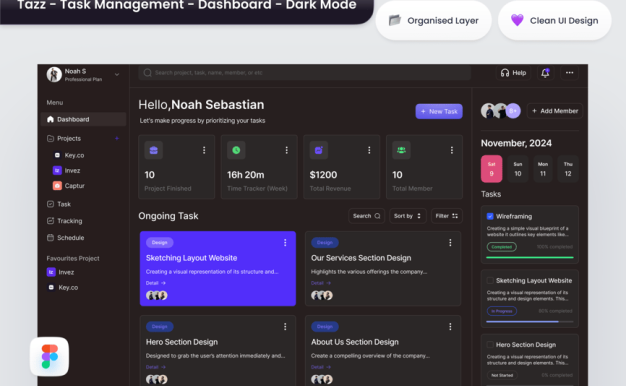Screen dimensions: 626x386
Task: Open options on Total Revenue card
Action: point(369,150)
